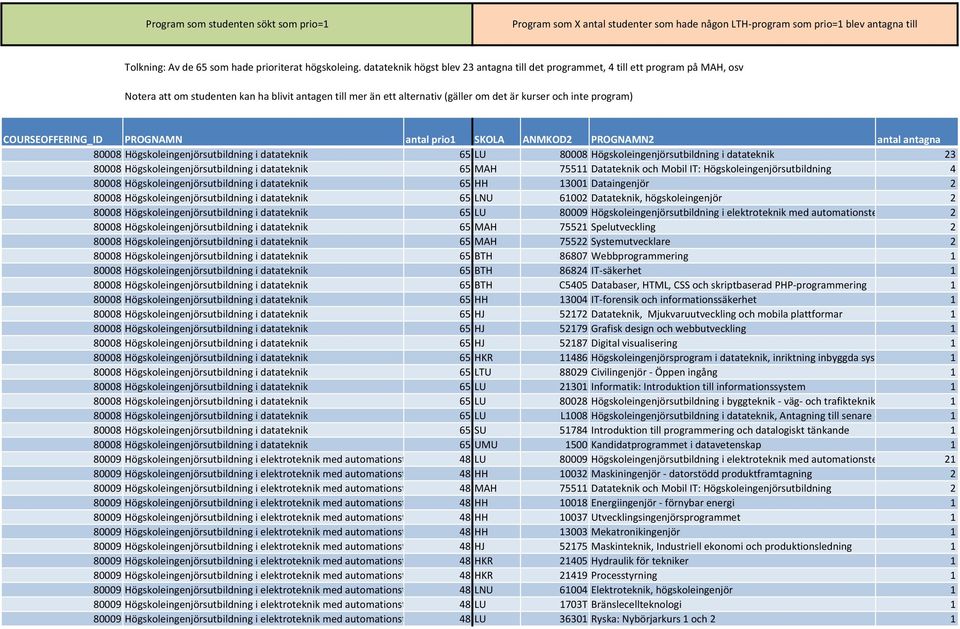Select the 'Digital visualisering' cell
Viewport: 960px width, 629px height.
click(732, 343)
